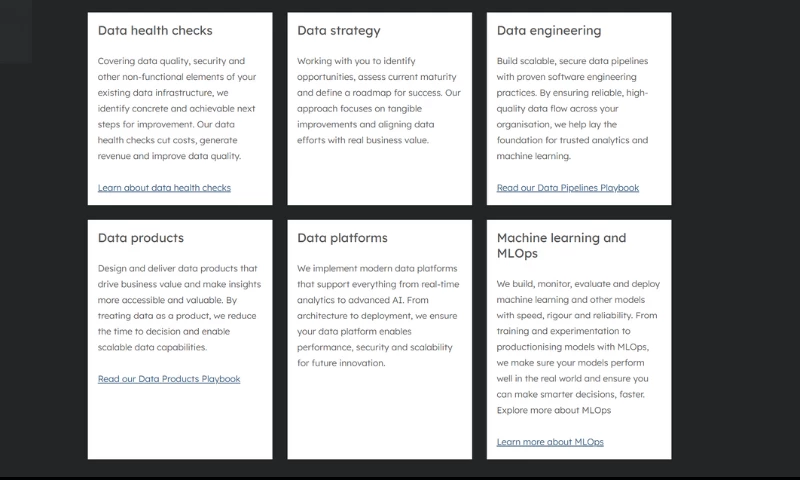Click blank area below Data Products Playbook link

click(x=180, y=421)
